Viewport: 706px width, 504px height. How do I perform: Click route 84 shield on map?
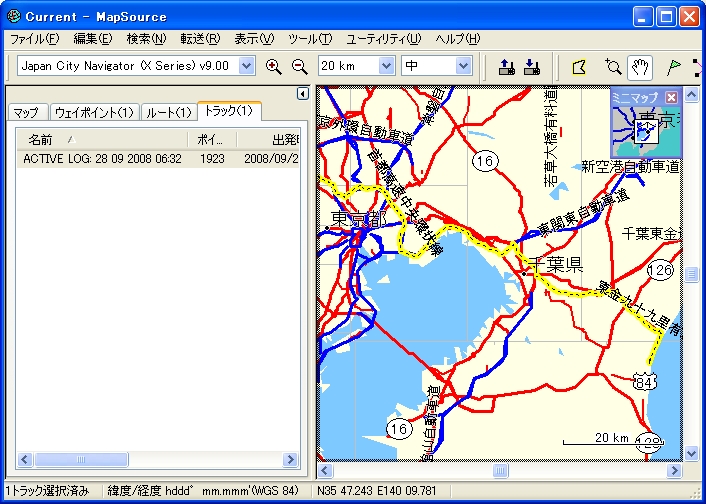click(644, 382)
